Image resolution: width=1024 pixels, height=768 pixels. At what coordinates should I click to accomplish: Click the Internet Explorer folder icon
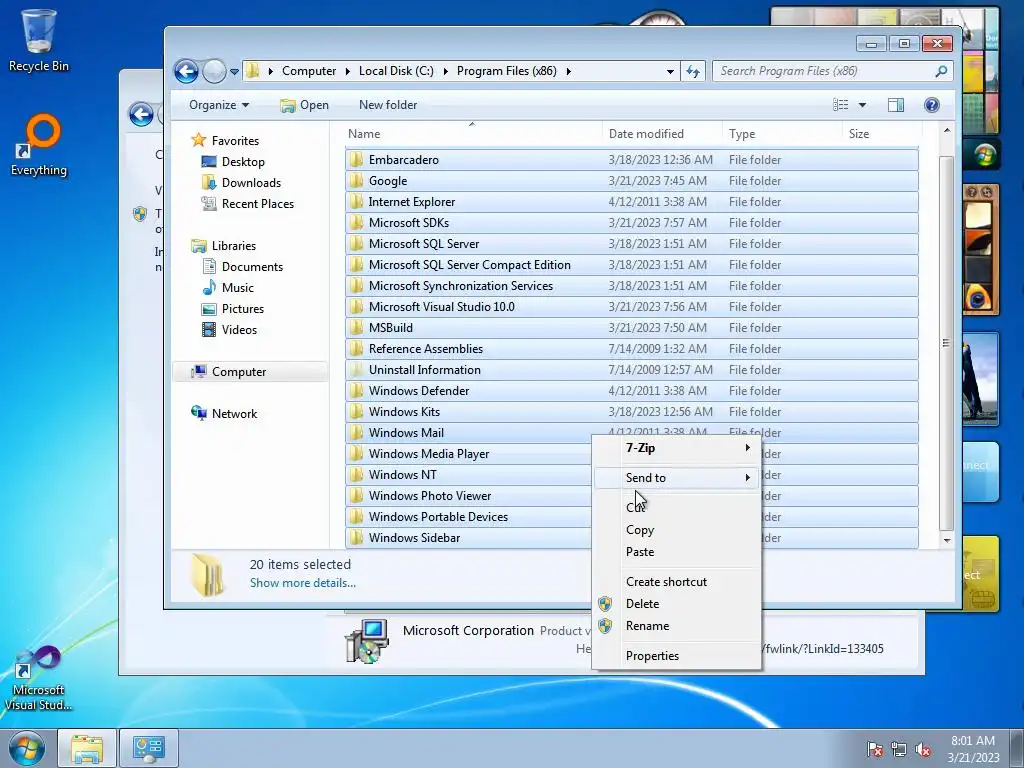pos(356,202)
